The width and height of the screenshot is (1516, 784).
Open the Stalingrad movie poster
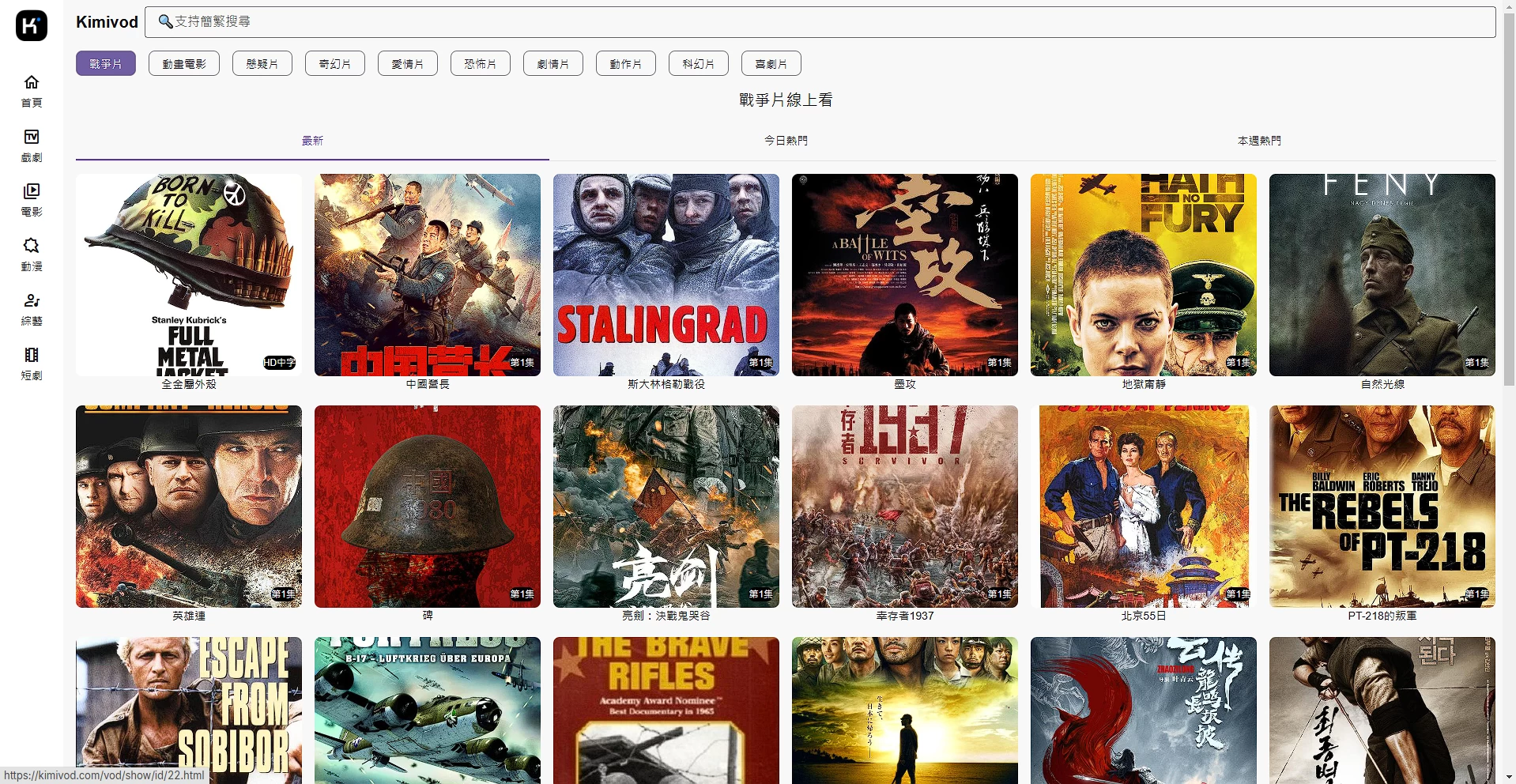click(x=666, y=274)
